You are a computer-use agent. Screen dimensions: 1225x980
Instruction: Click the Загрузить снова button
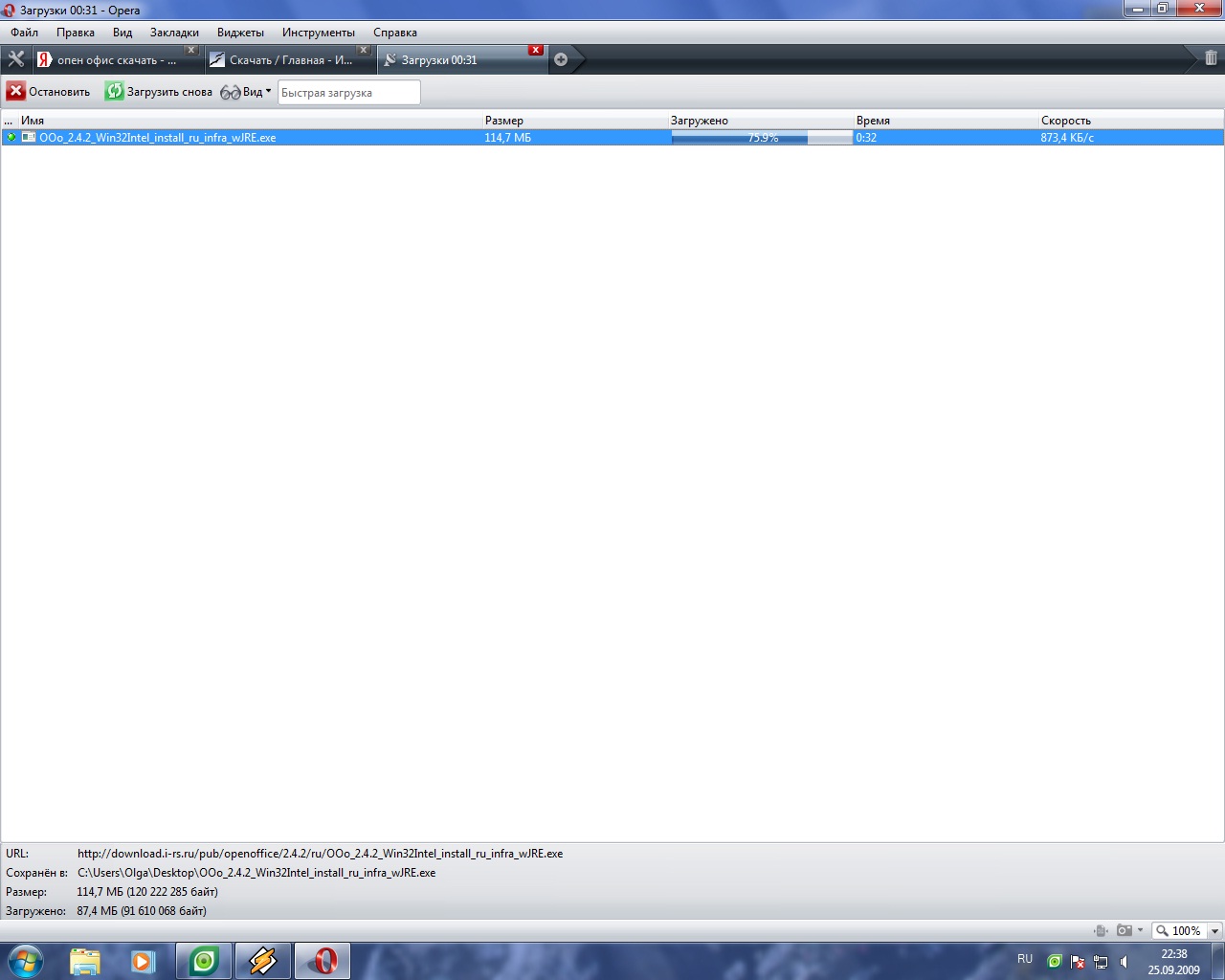[x=159, y=92]
